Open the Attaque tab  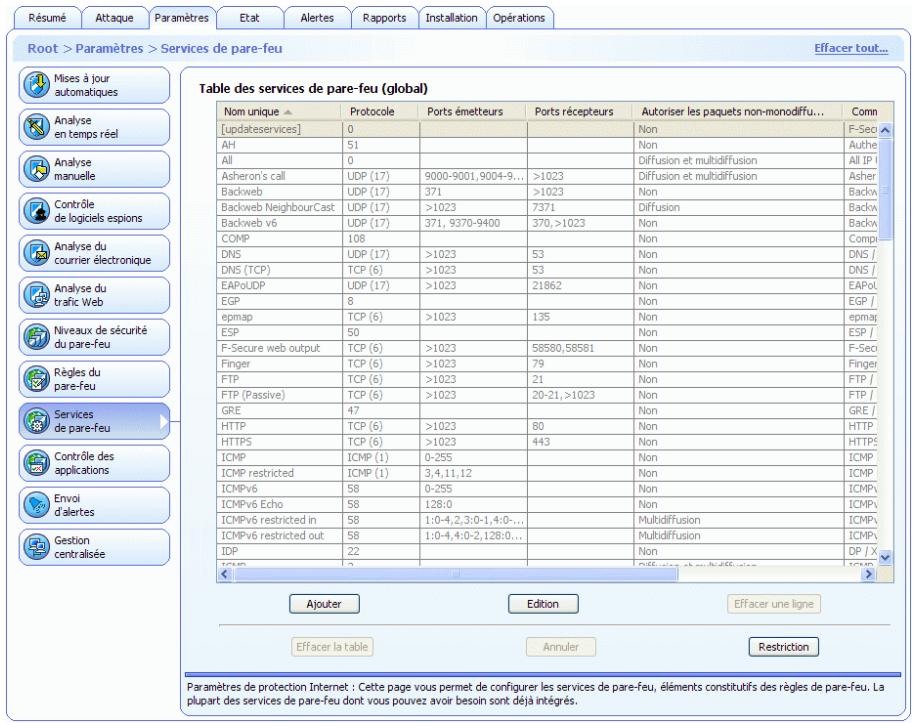point(114,18)
